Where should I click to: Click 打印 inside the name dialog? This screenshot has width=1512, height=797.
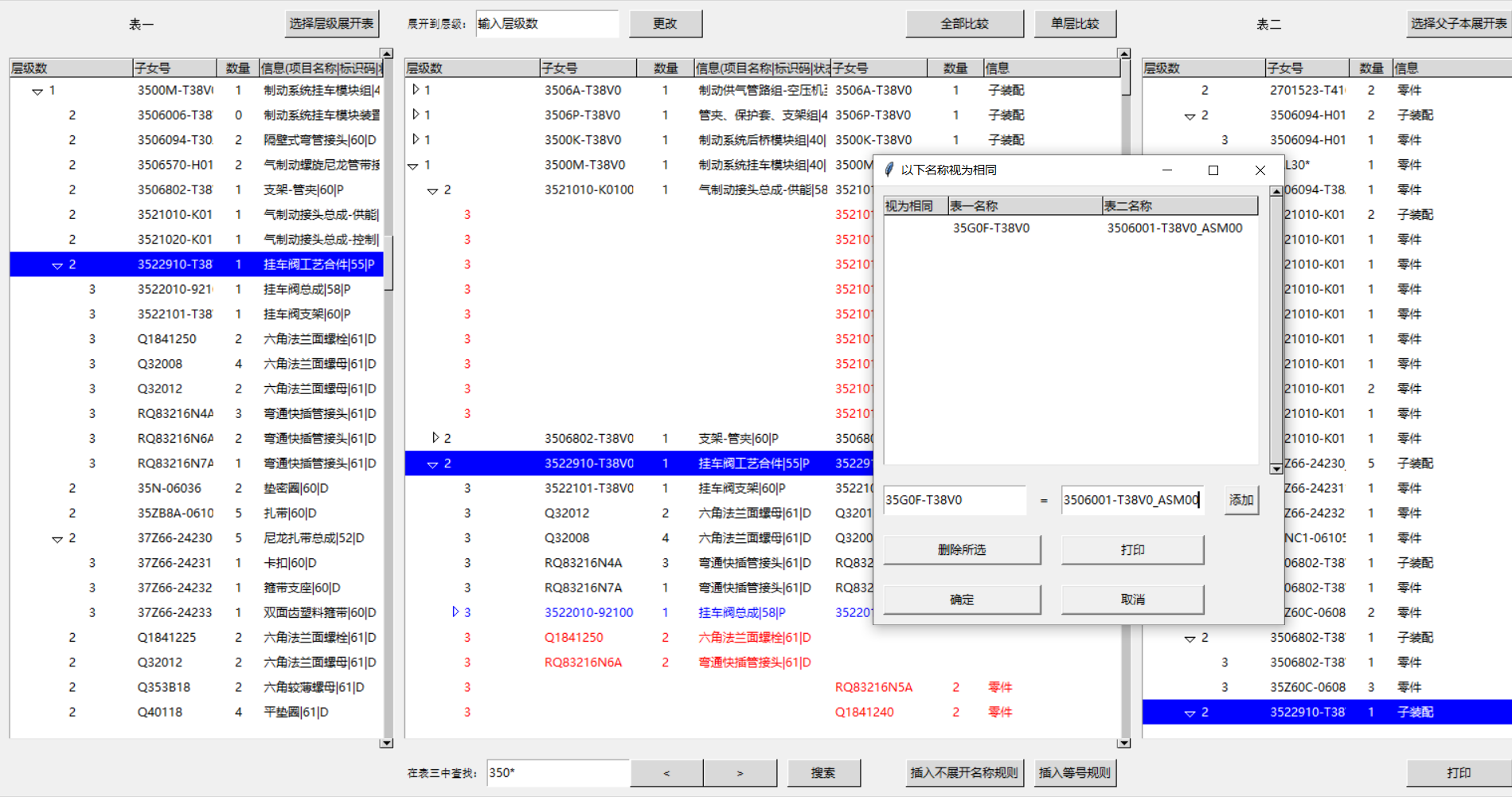pos(1131,549)
